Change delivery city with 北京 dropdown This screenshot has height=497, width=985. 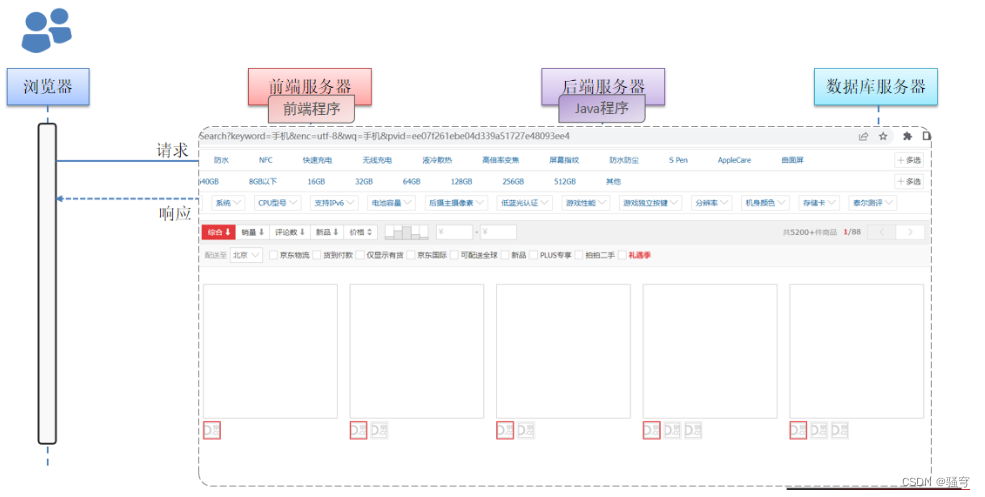click(246, 255)
